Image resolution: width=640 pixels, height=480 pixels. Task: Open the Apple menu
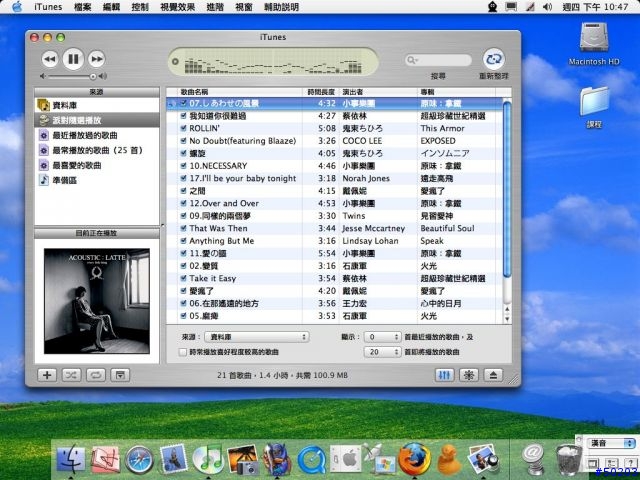[17, 7]
